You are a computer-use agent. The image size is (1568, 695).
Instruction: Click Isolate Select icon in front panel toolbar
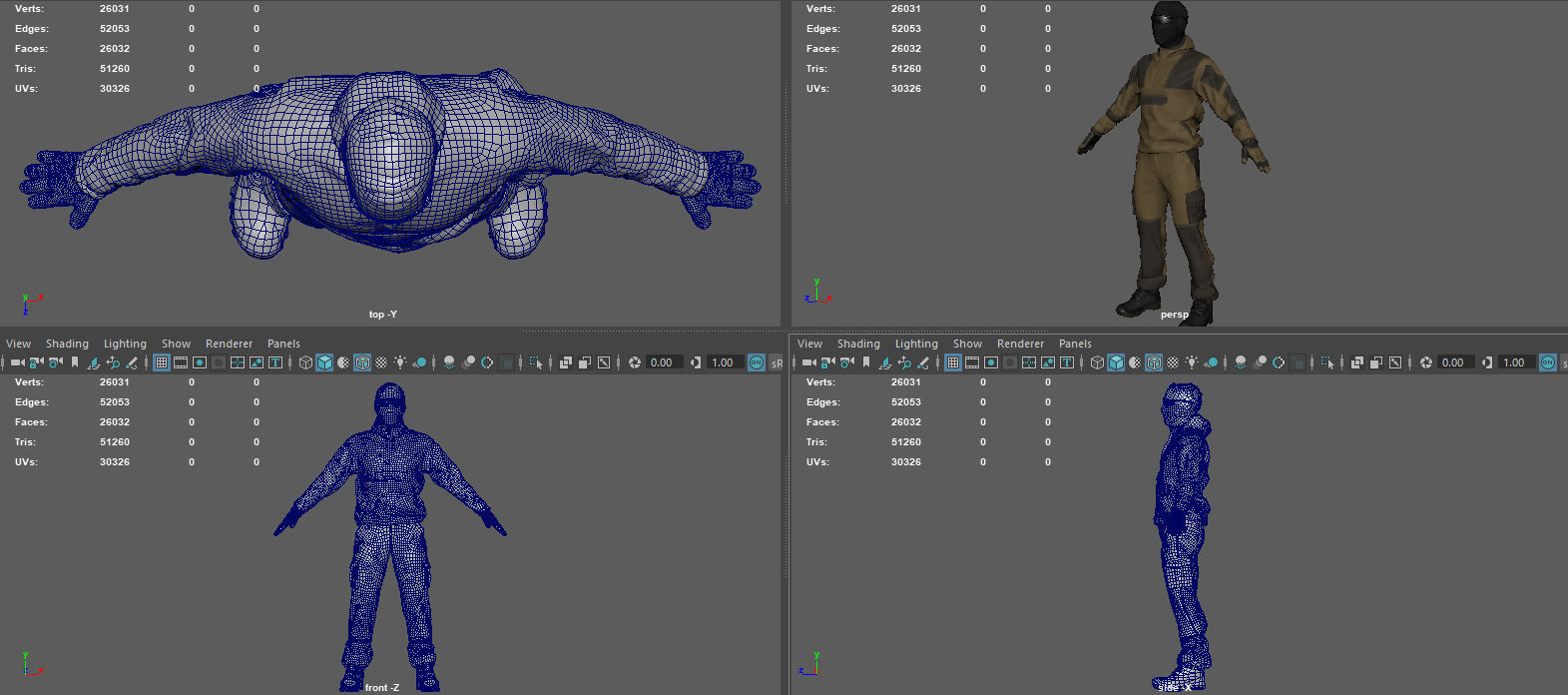pyautogui.click(x=536, y=362)
